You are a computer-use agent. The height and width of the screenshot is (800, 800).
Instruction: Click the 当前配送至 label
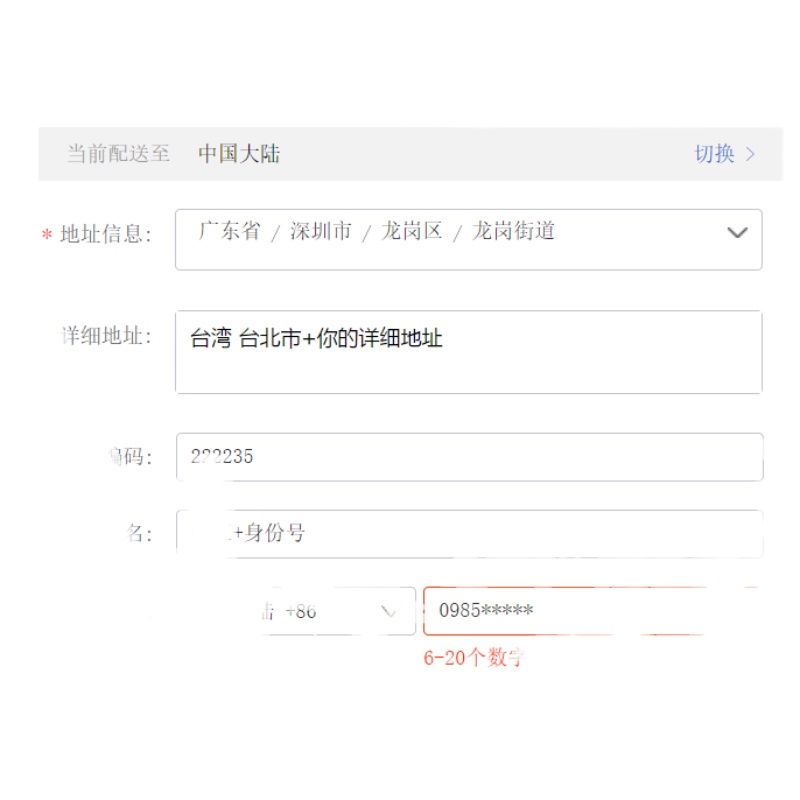coord(118,154)
